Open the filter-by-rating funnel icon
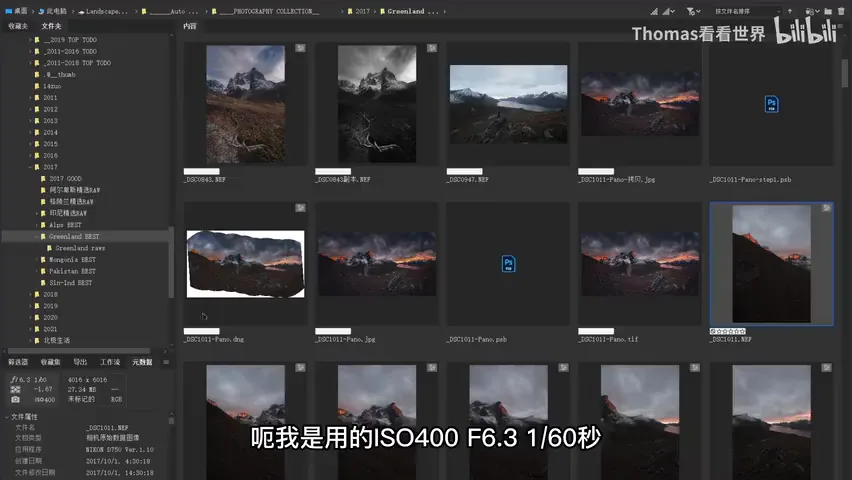This screenshot has width=852, height=480. tap(690, 11)
